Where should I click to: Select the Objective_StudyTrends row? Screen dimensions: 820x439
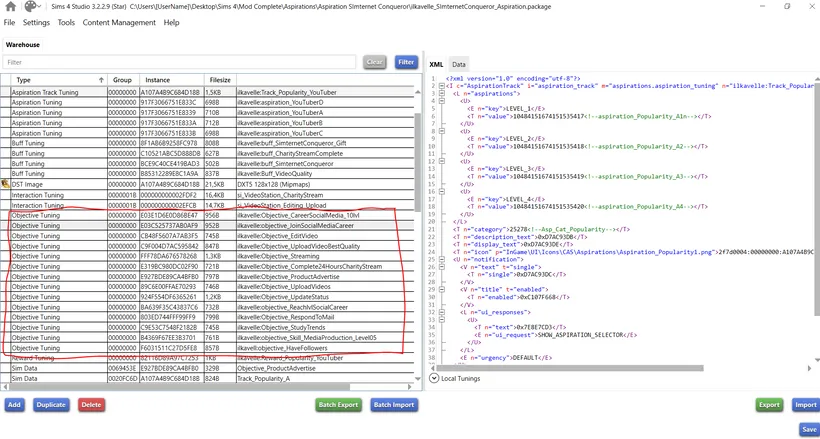point(208,328)
